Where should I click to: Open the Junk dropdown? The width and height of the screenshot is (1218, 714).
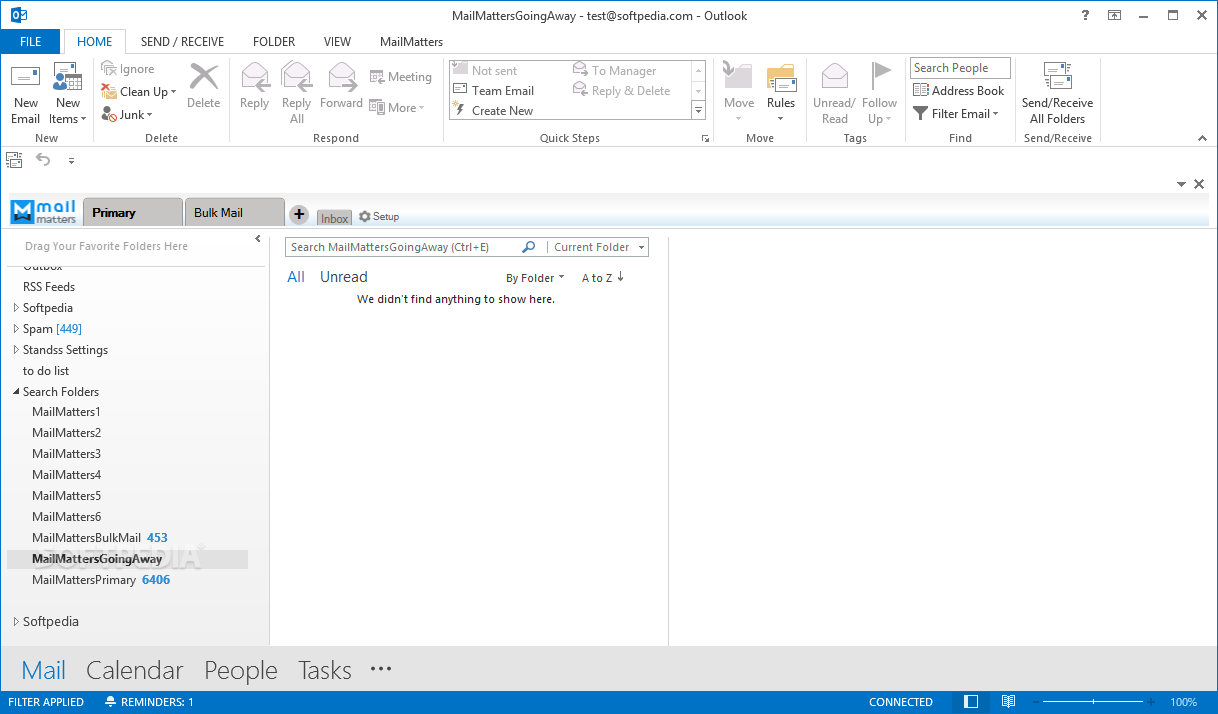pos(126,115)
